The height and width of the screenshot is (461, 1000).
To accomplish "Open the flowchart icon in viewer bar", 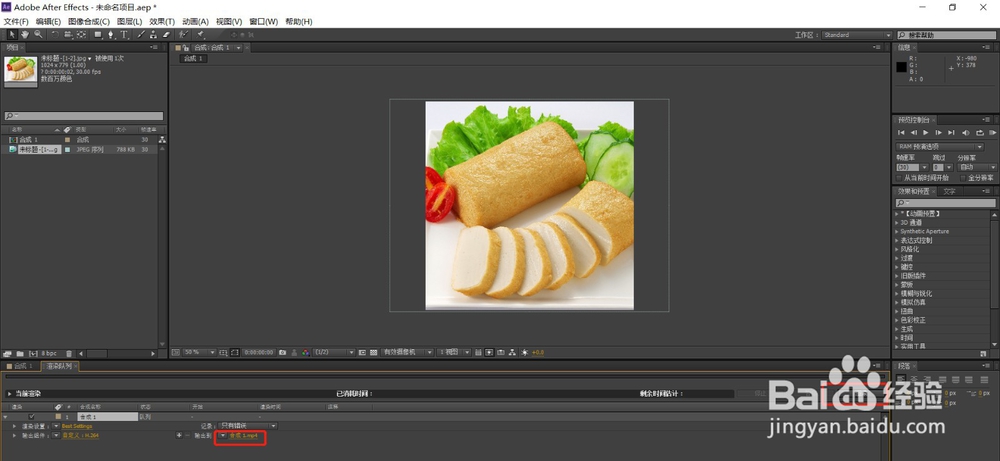I will 513,352.
